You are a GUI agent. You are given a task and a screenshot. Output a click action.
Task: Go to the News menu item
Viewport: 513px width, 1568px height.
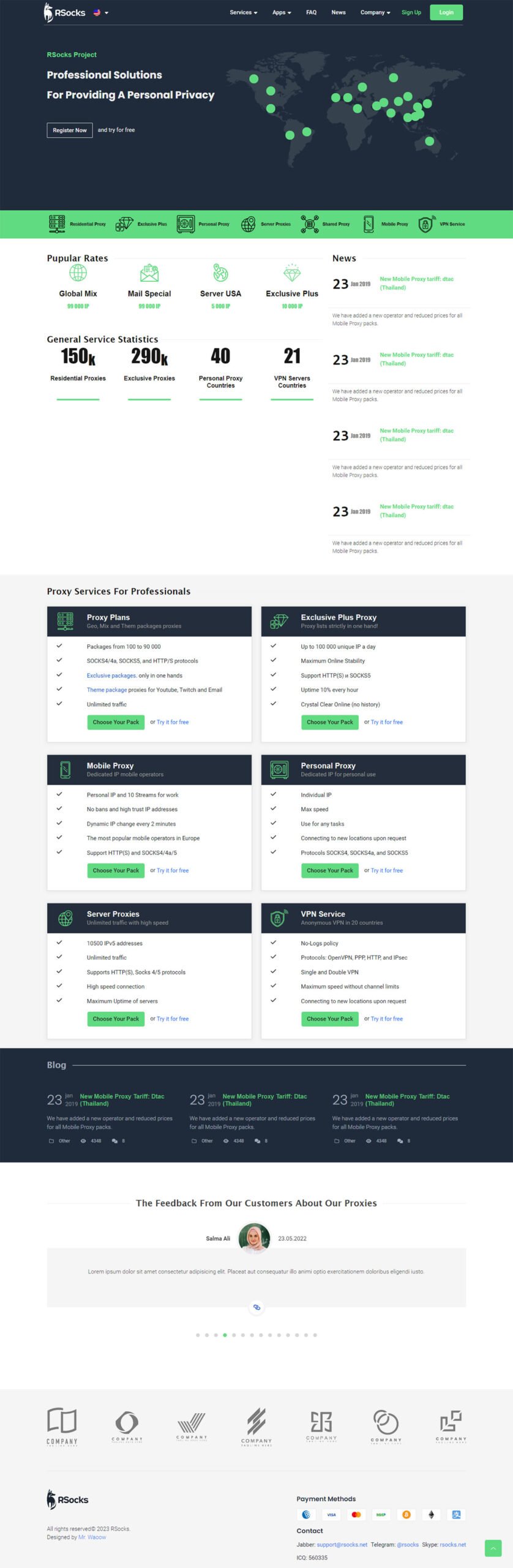[x=339, y=12]
